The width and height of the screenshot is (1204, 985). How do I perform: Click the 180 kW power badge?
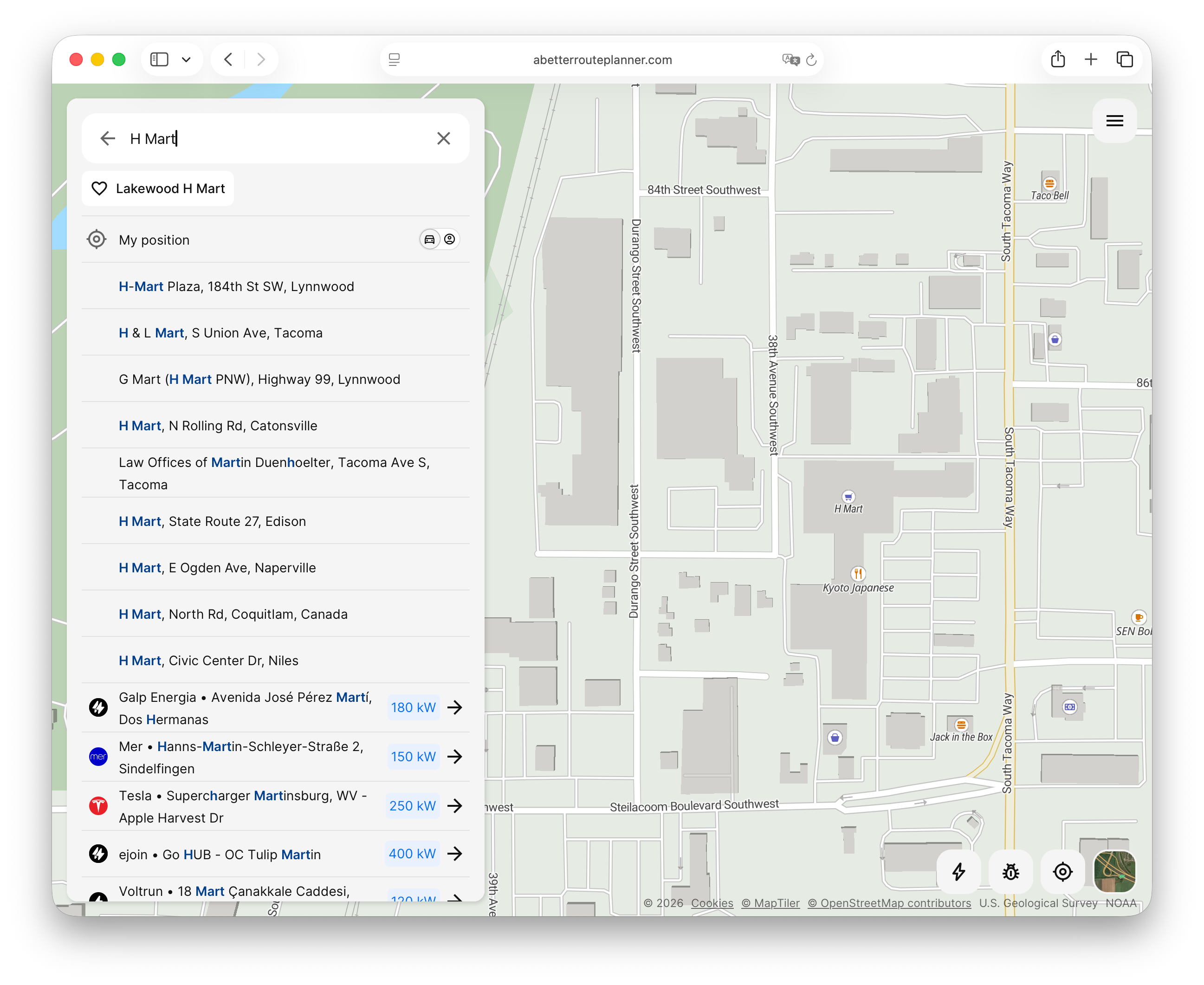[413, 707]
